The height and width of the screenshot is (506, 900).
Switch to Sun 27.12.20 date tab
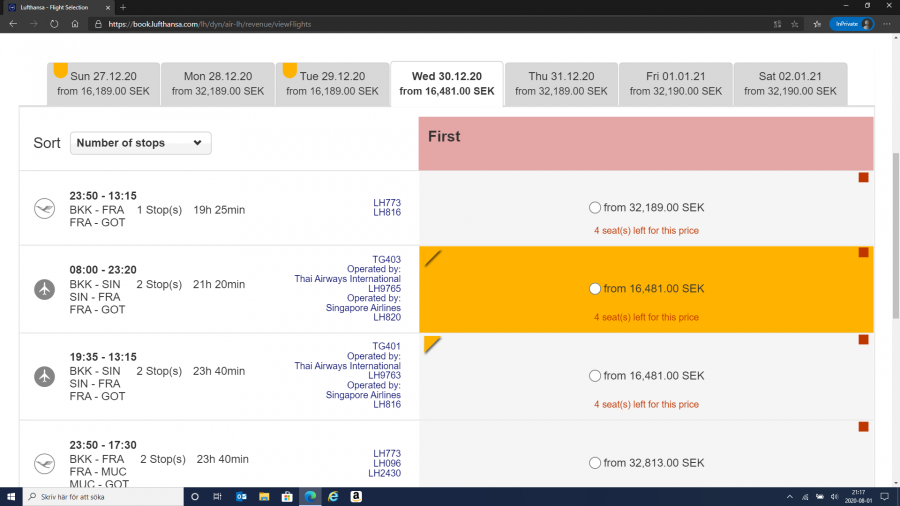[103, 84]
